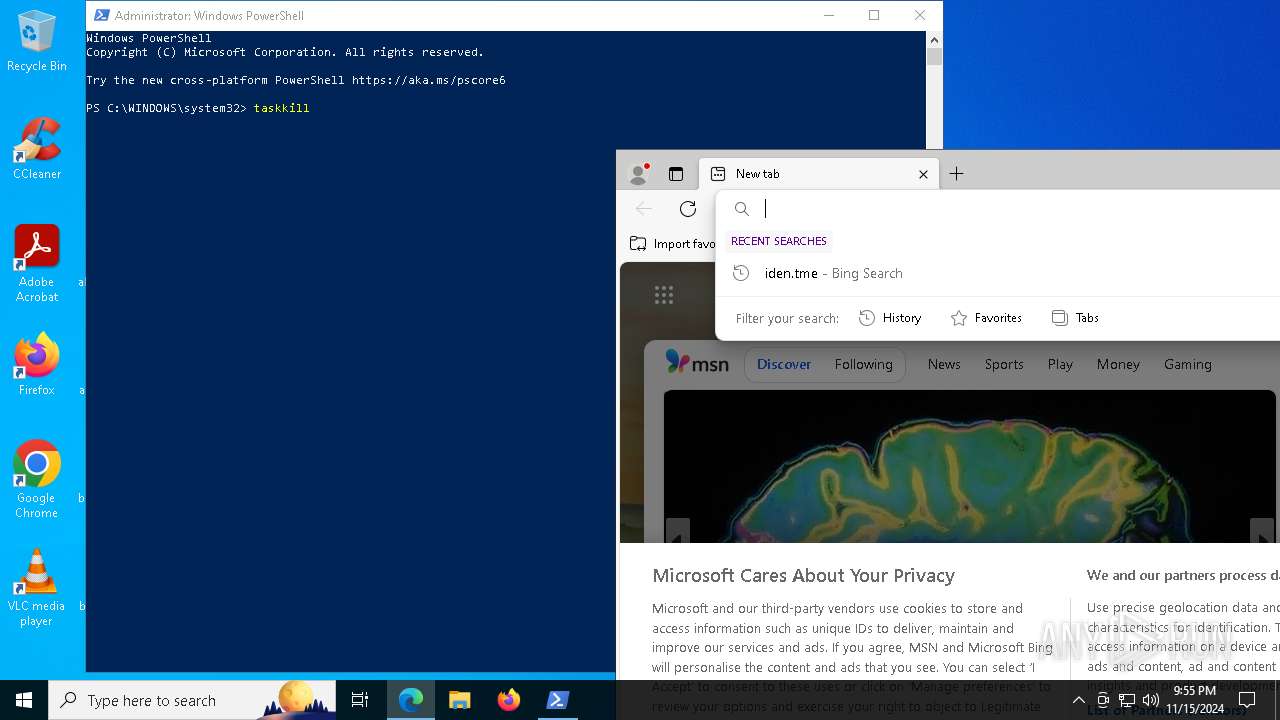The width and height of the screenshot is (1280, 720).
Task: Open the taskbar clock and date
Action: (1195, 700)
